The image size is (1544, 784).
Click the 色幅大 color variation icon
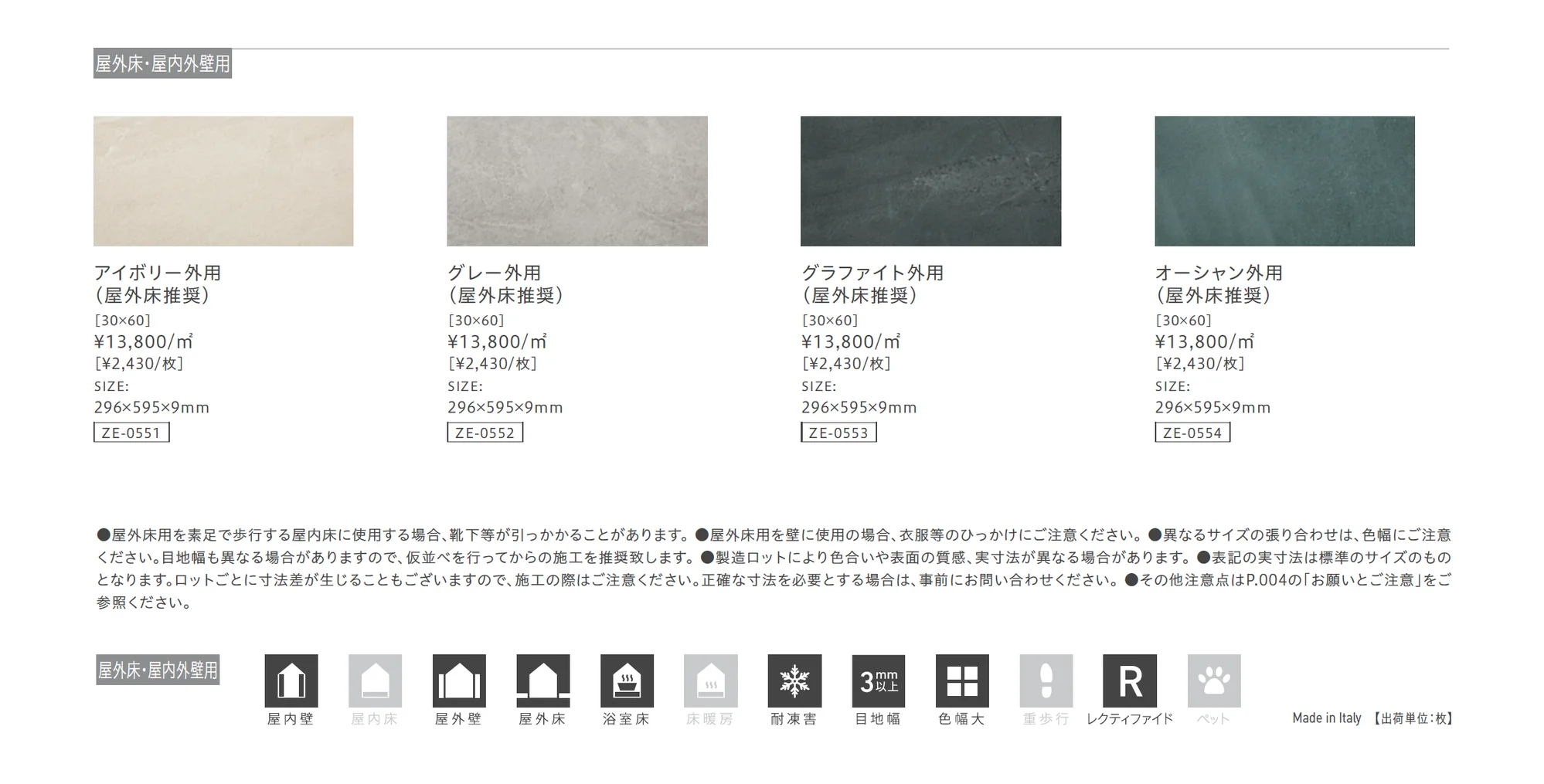click(x=962, y=680)
